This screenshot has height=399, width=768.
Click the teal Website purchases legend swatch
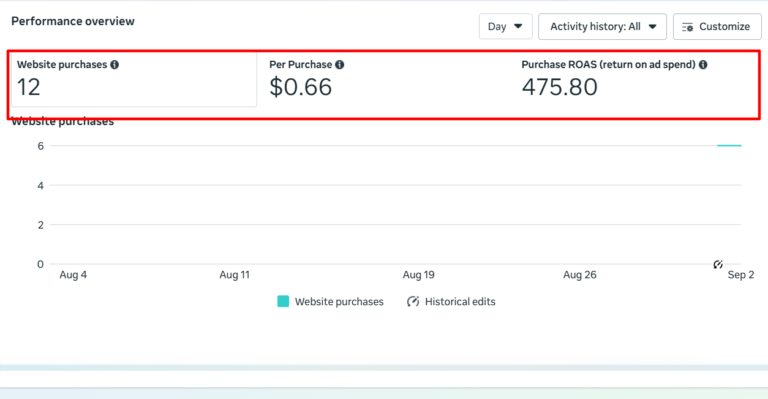pos(283,302)
